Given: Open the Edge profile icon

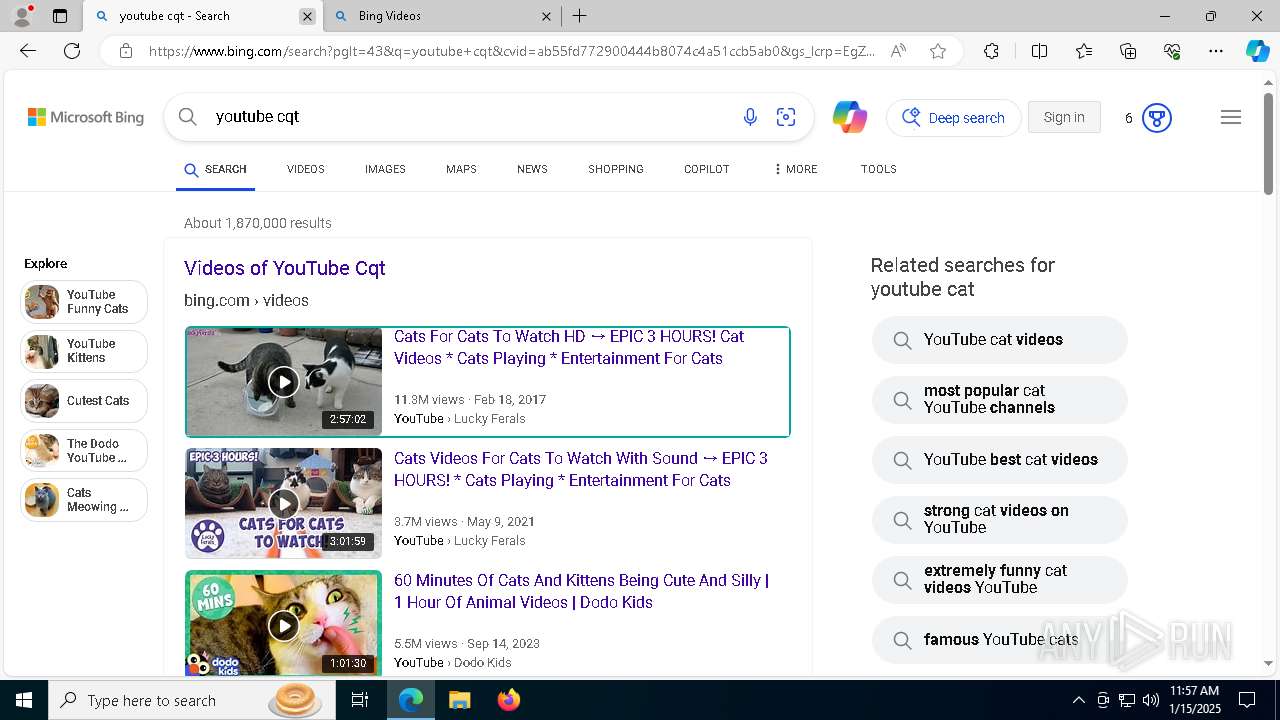Looking at the screenshot, I should click(x=22, y=16).
